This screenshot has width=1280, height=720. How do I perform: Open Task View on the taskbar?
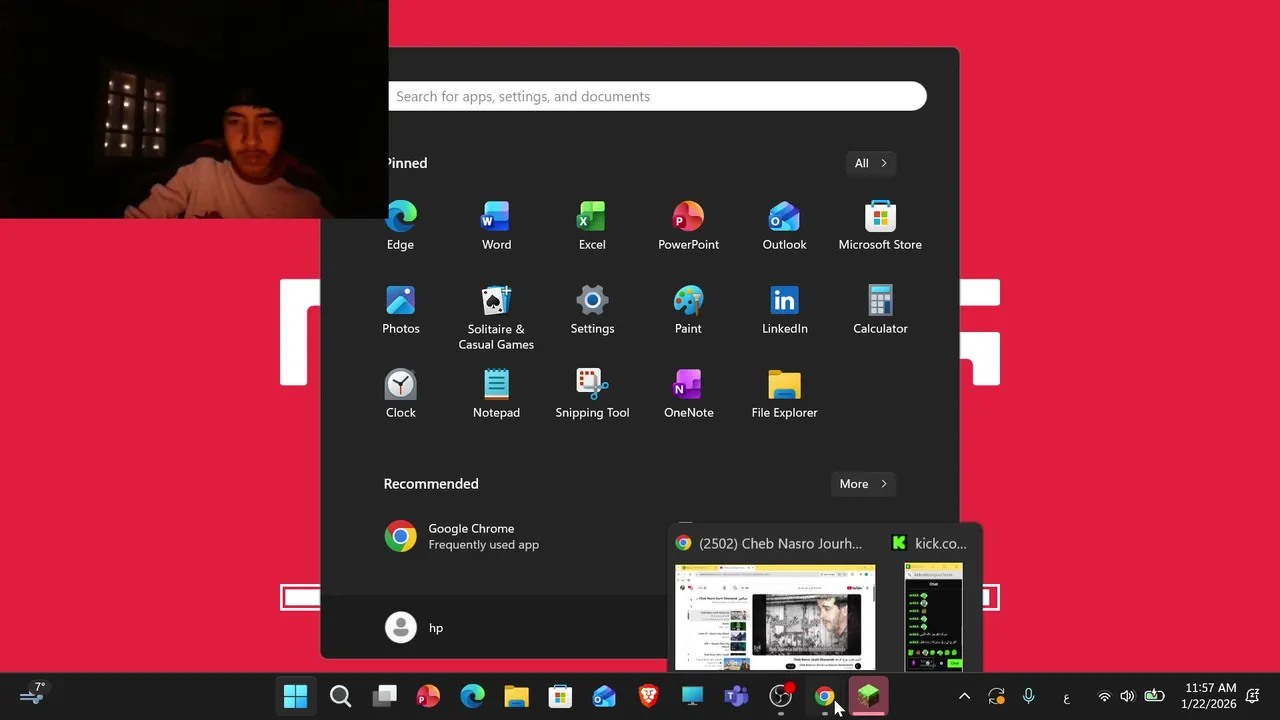click(x=385, y=696)
